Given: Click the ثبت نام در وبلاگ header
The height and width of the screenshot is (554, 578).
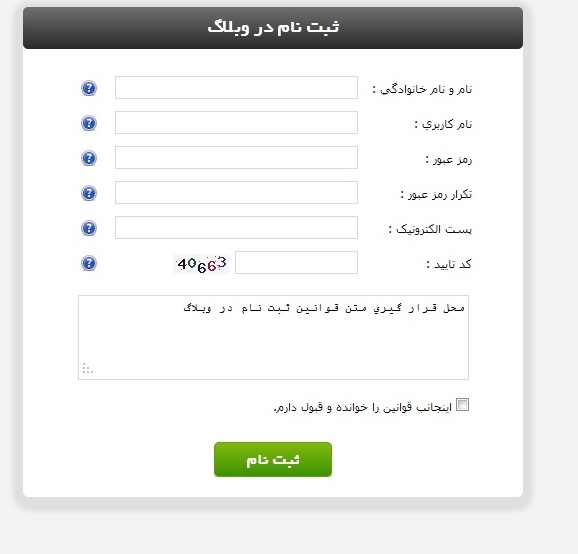Looking at the screenshot, I should (x=273, y=28).
